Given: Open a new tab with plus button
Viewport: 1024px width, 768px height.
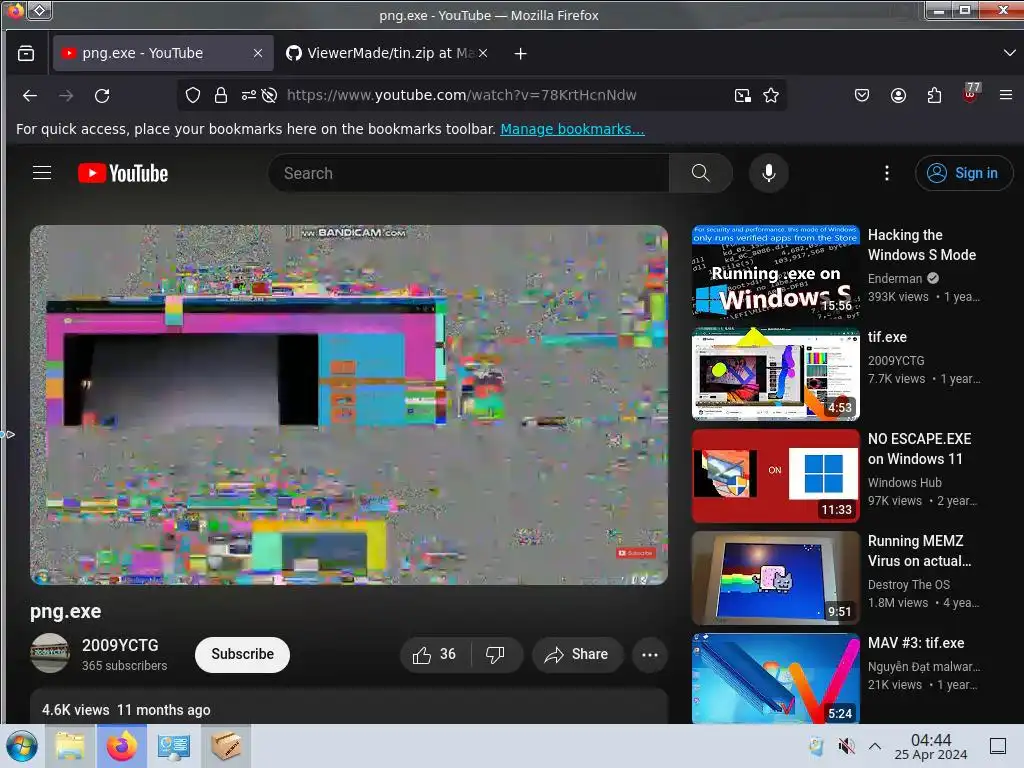Looking at the screenshot, I should [520, 54].
